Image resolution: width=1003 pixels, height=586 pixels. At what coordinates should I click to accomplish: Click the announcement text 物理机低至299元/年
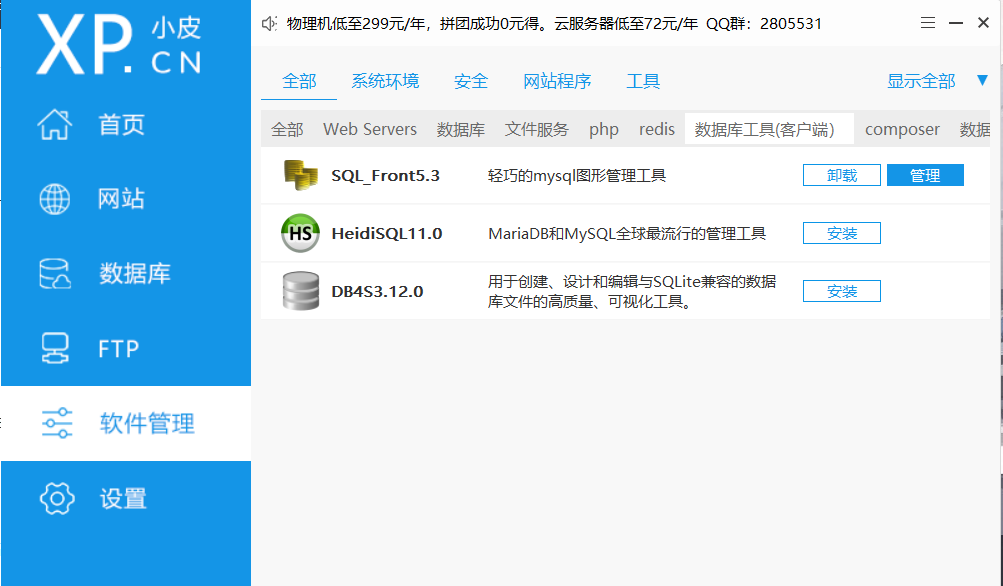(x=356, y=24)
